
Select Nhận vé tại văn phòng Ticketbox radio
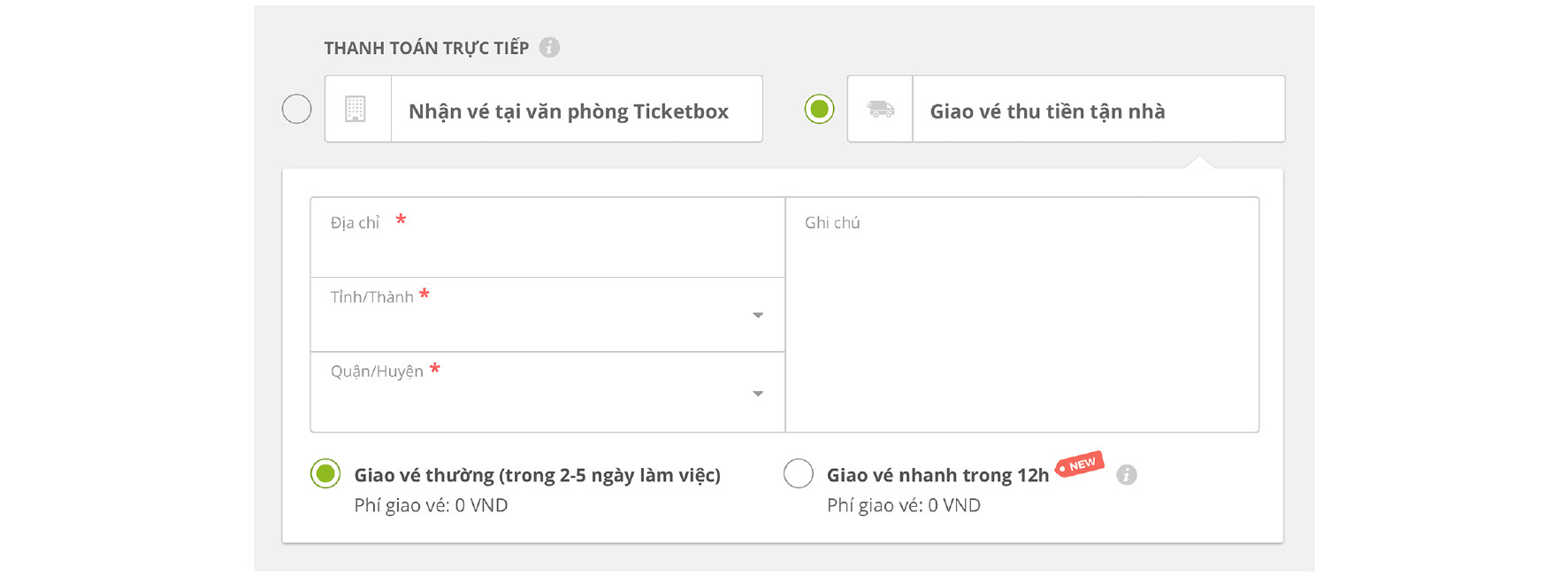pyautogui.click(x=296, y=109)
